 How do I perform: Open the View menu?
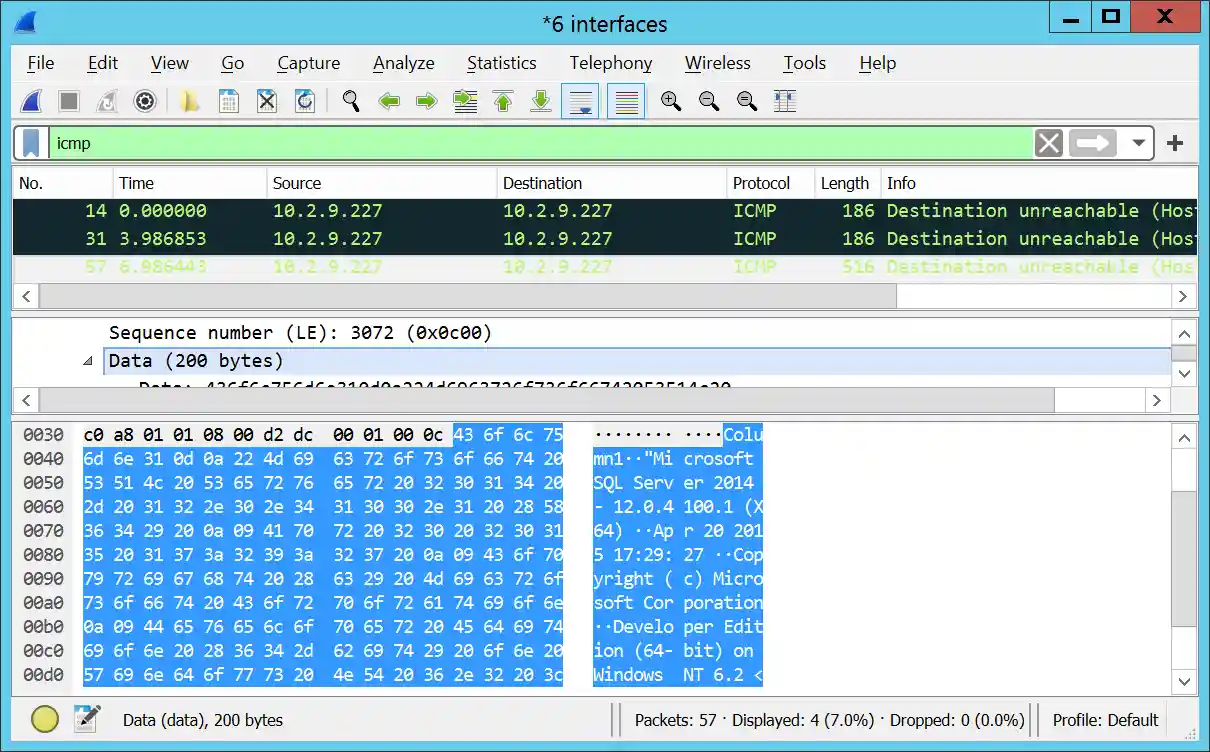[x=170, y=63]
